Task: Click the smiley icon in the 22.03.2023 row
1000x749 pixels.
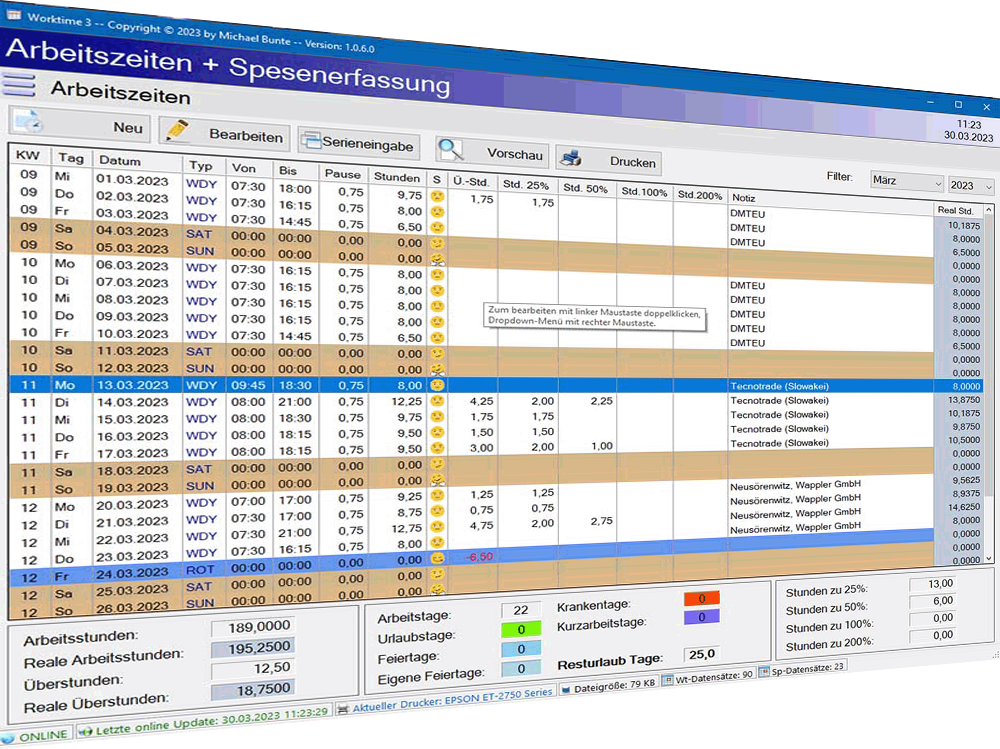Action: (x=437, y=527)
